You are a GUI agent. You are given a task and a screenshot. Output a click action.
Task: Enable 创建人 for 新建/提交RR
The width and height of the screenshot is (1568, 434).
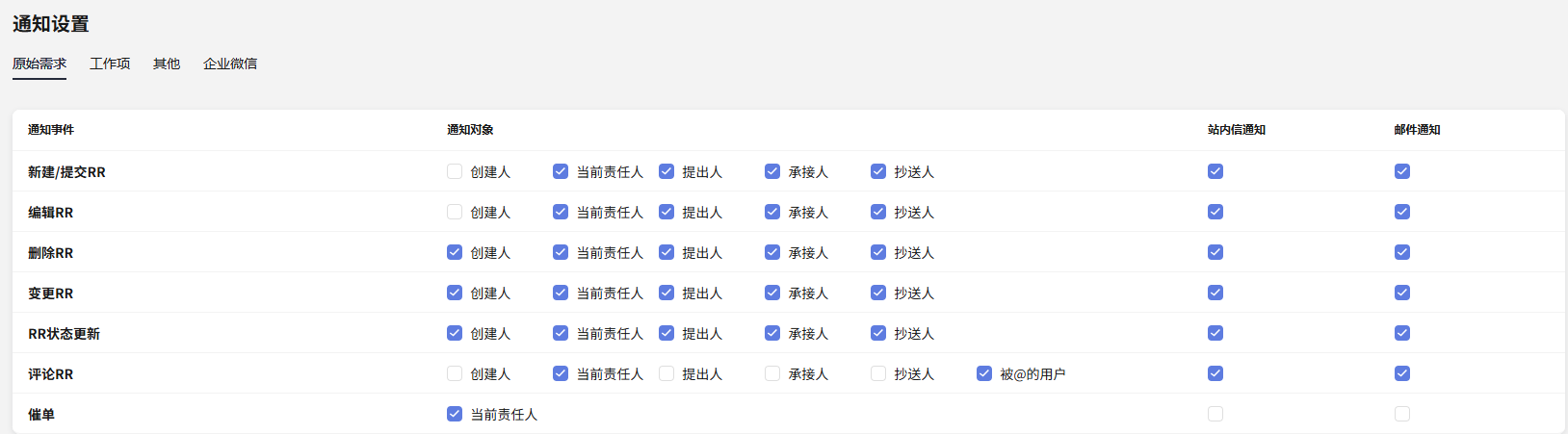(455, 171)
